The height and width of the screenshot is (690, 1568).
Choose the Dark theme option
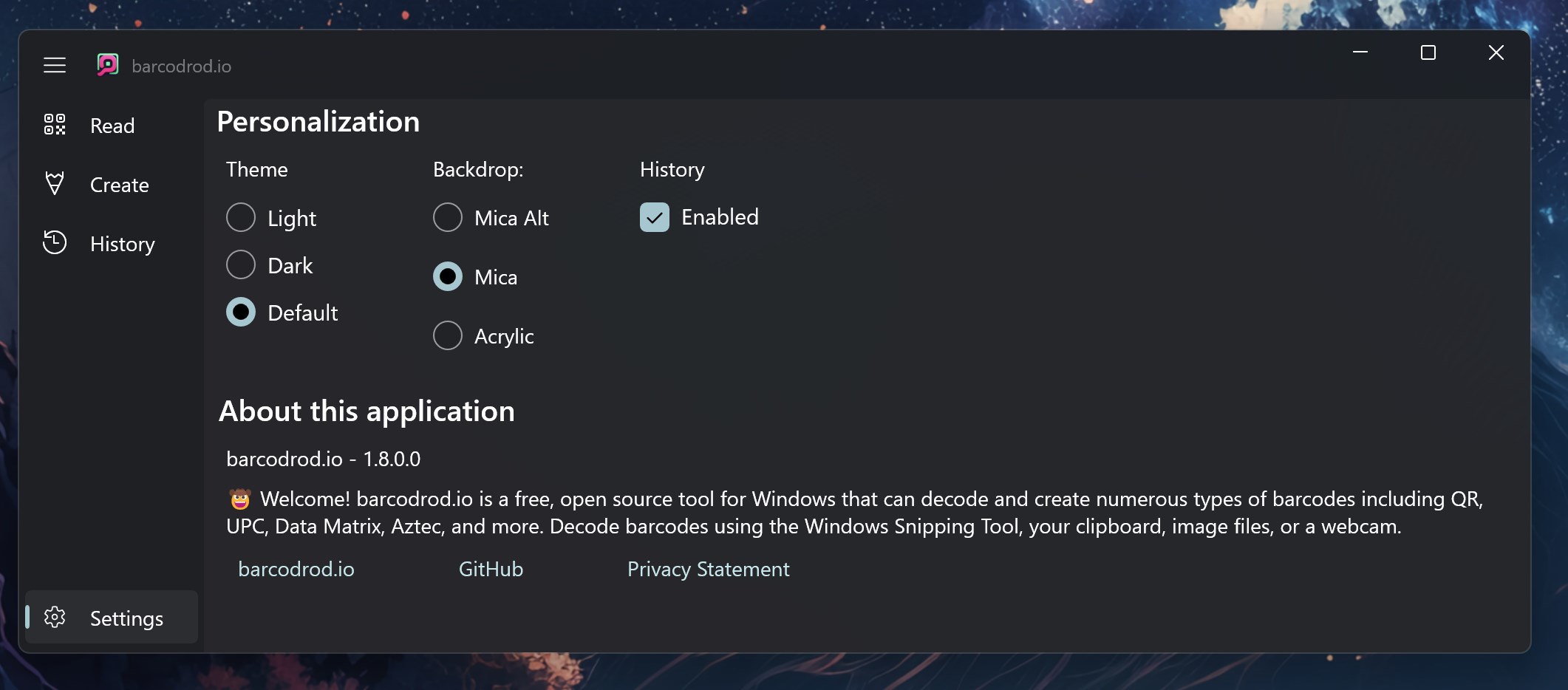point(241,264)
